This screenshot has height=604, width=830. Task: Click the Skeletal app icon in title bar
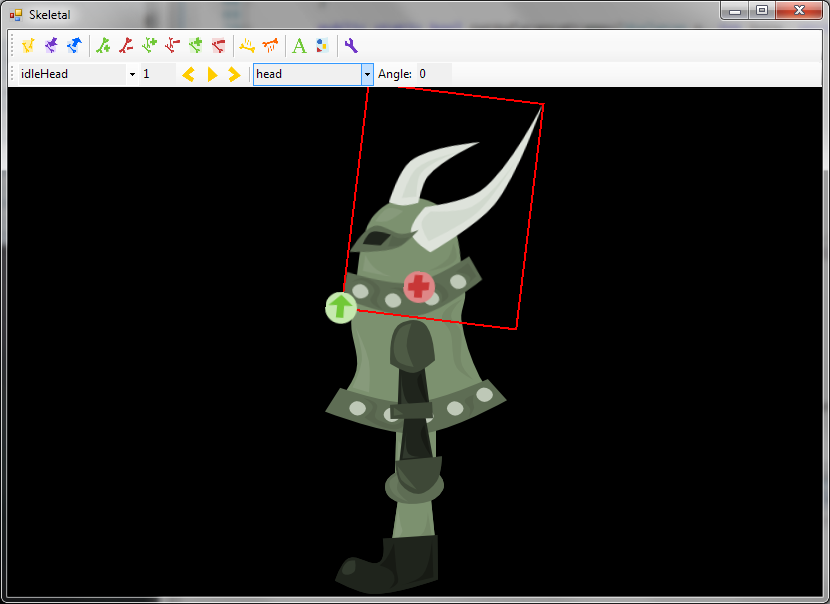pos(15,15)
